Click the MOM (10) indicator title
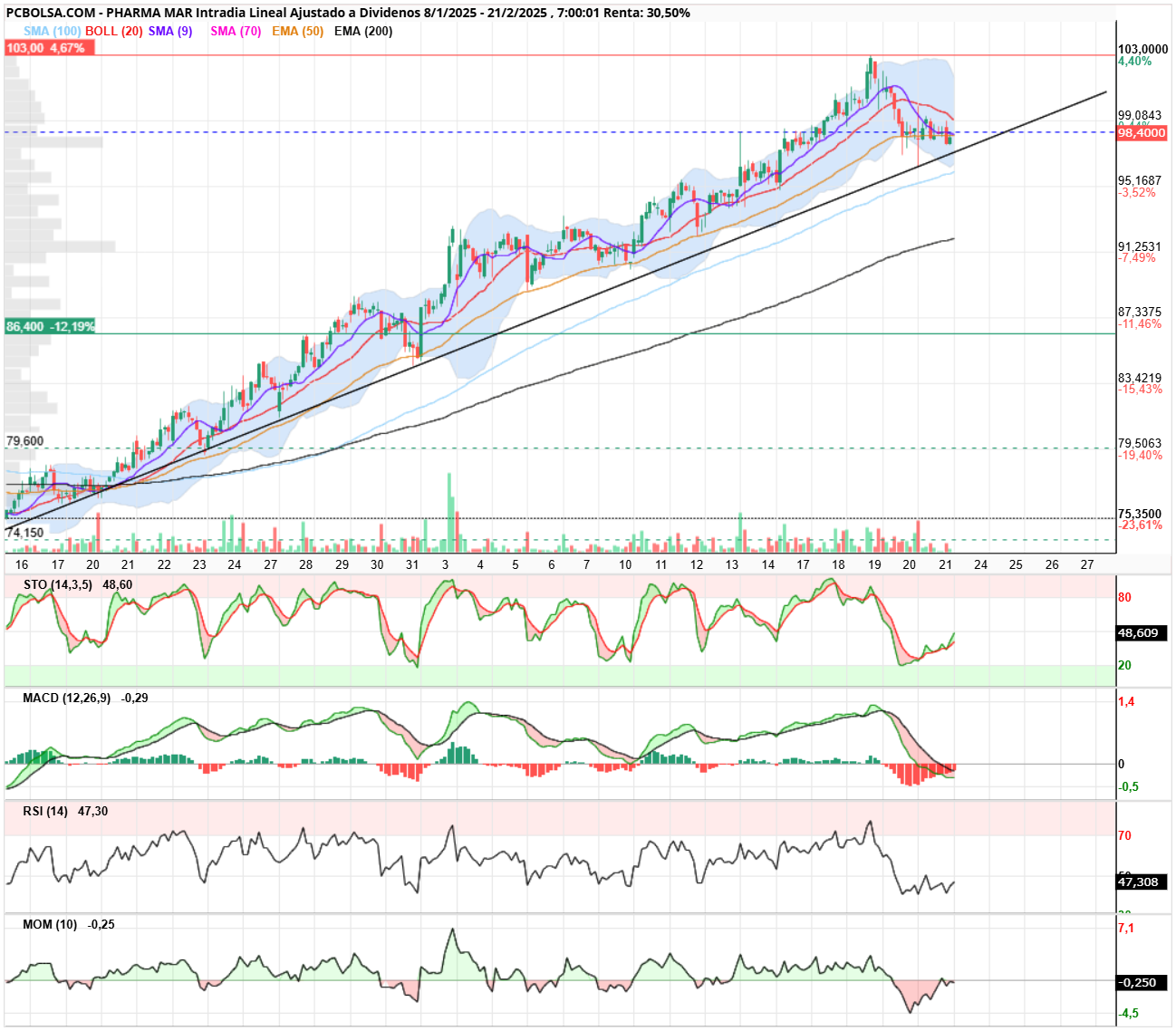 pyautogui.click(x=50, y=924)
